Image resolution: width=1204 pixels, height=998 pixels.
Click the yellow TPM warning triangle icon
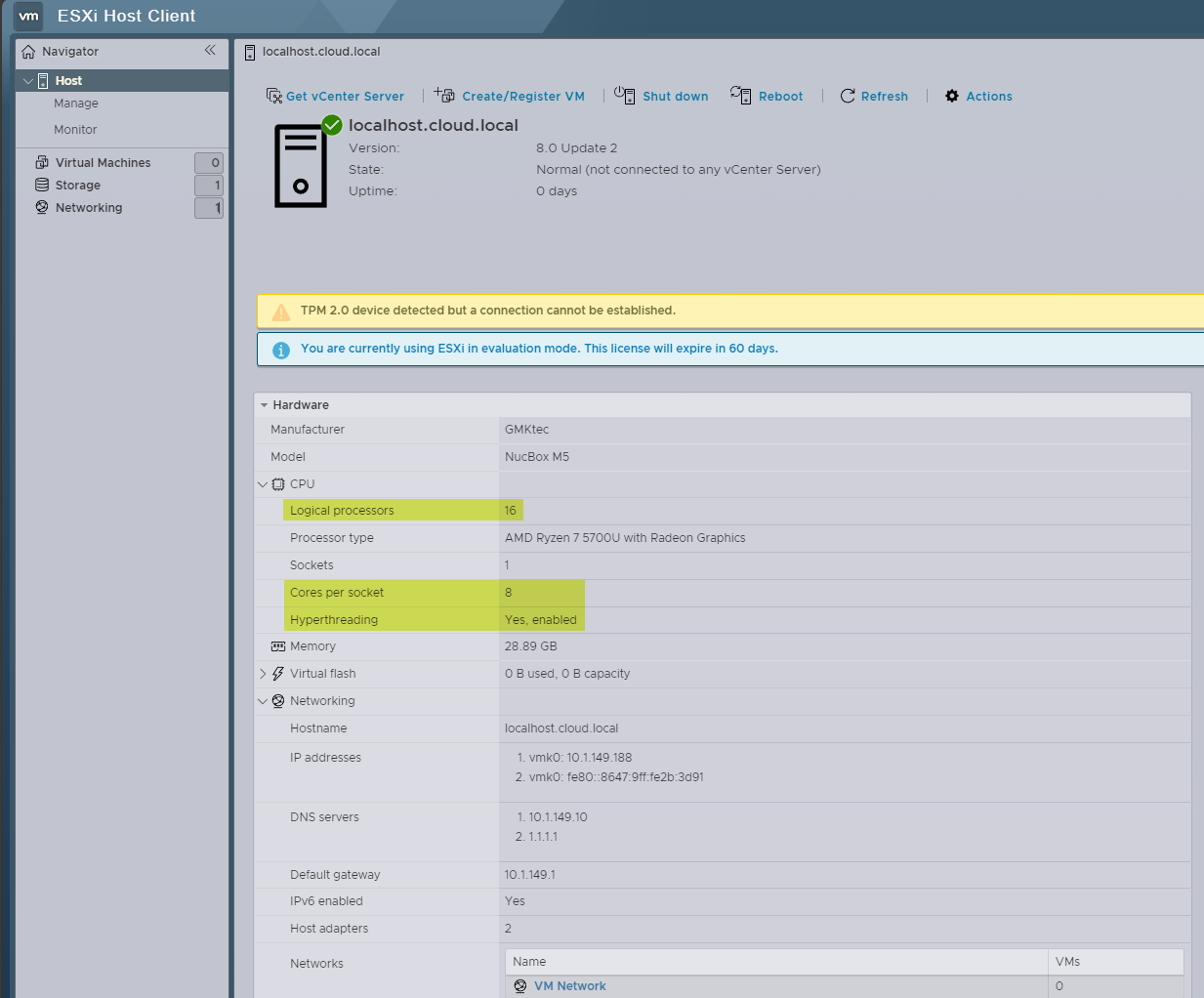click(281, 312)
